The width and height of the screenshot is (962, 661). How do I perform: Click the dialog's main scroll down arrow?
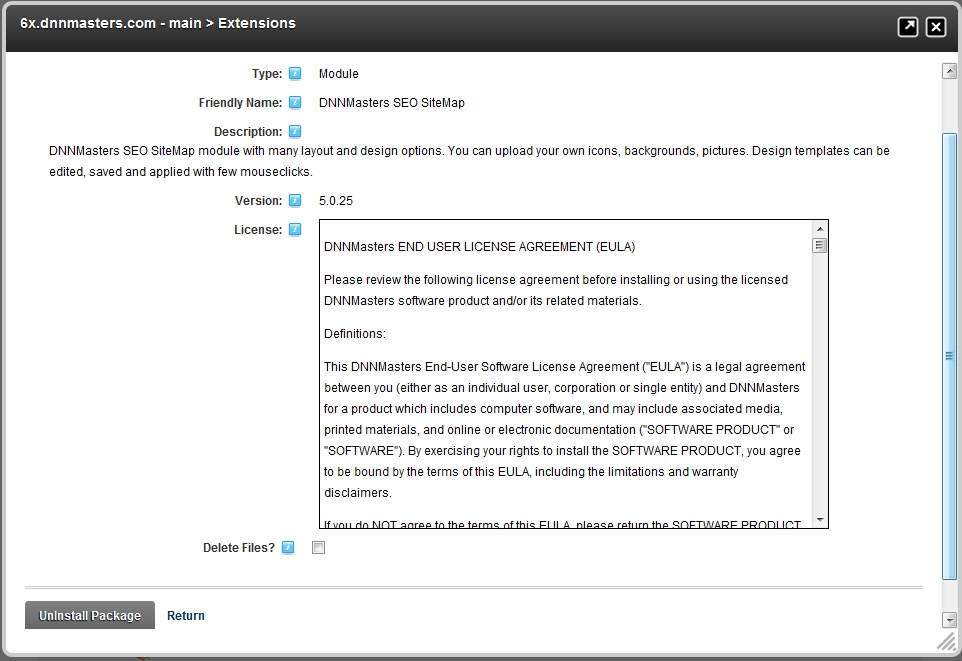click(x=949, y=620)
